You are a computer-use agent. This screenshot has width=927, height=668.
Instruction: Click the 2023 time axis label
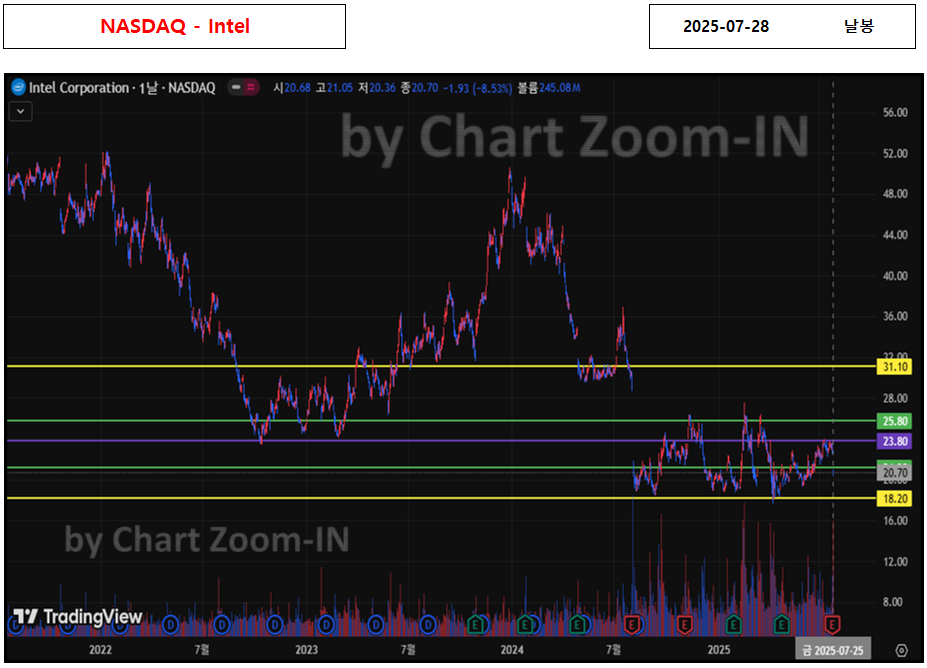click(306, 650)
